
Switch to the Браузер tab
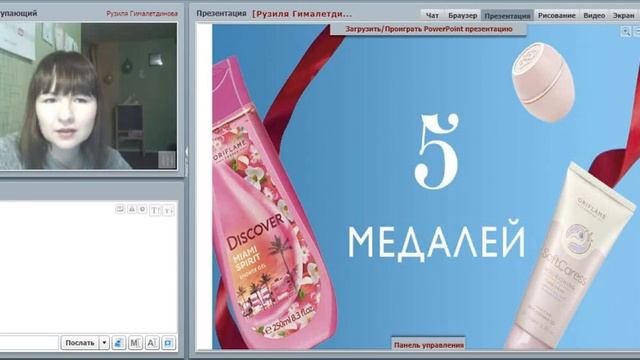462,16
